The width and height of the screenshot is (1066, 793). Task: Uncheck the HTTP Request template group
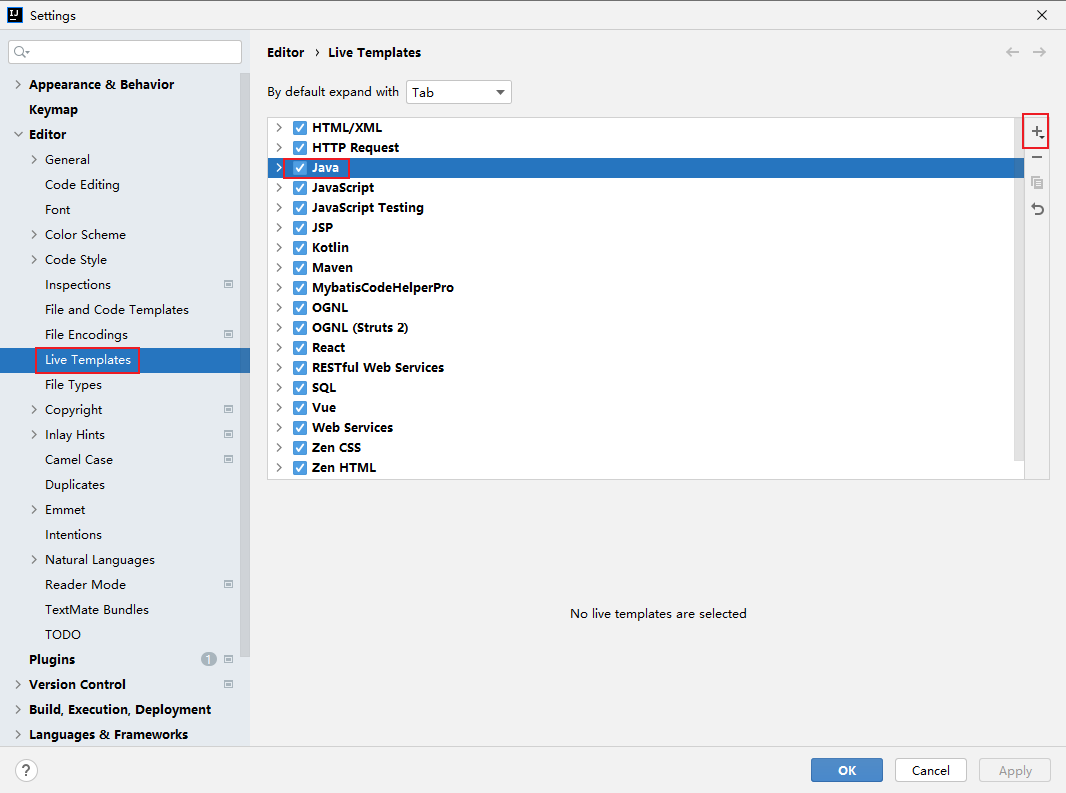point(300,148)
